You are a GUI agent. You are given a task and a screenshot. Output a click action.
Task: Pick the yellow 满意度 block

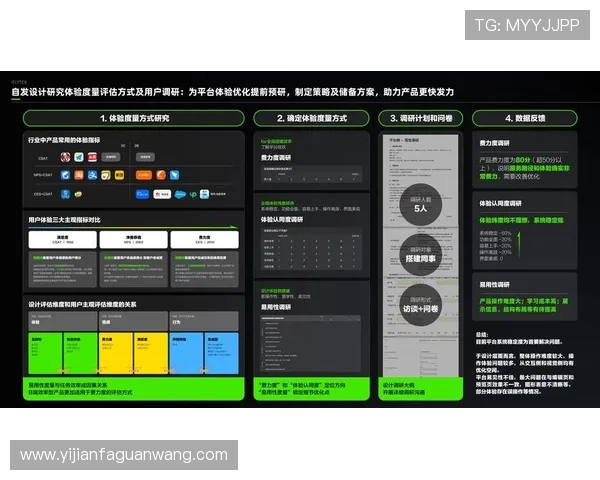(151, 353)
